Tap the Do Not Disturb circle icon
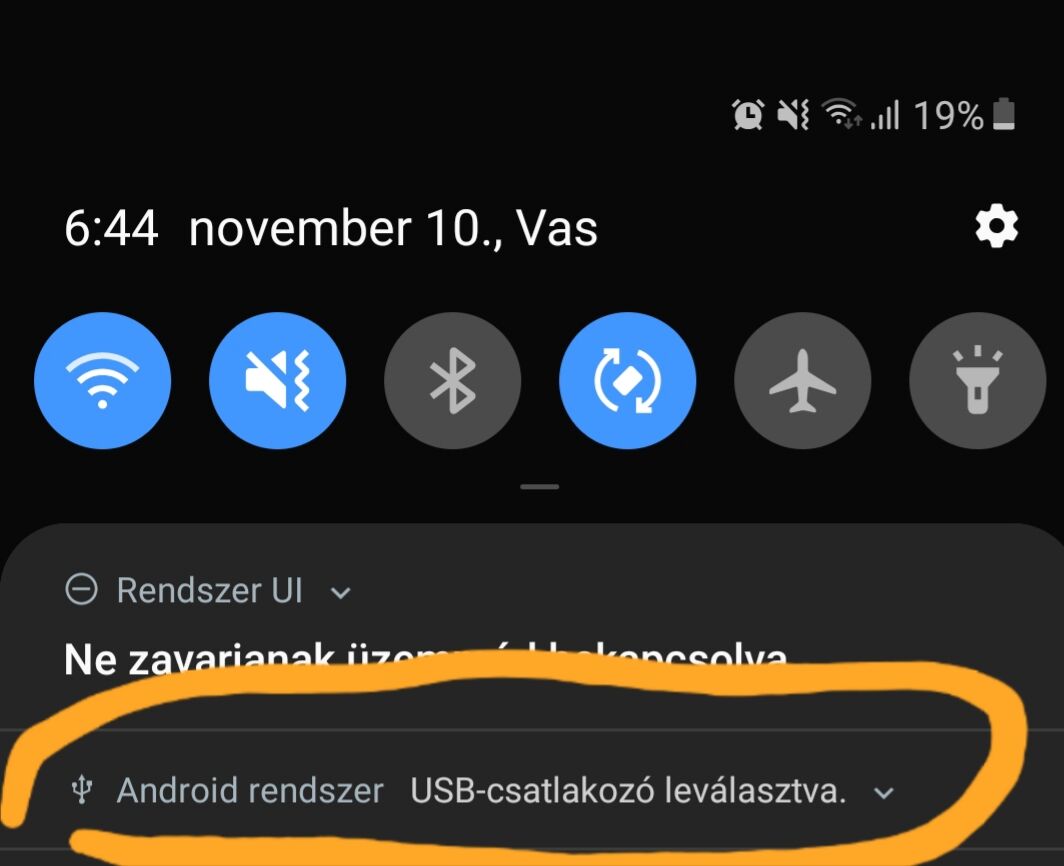 (81, 589)
